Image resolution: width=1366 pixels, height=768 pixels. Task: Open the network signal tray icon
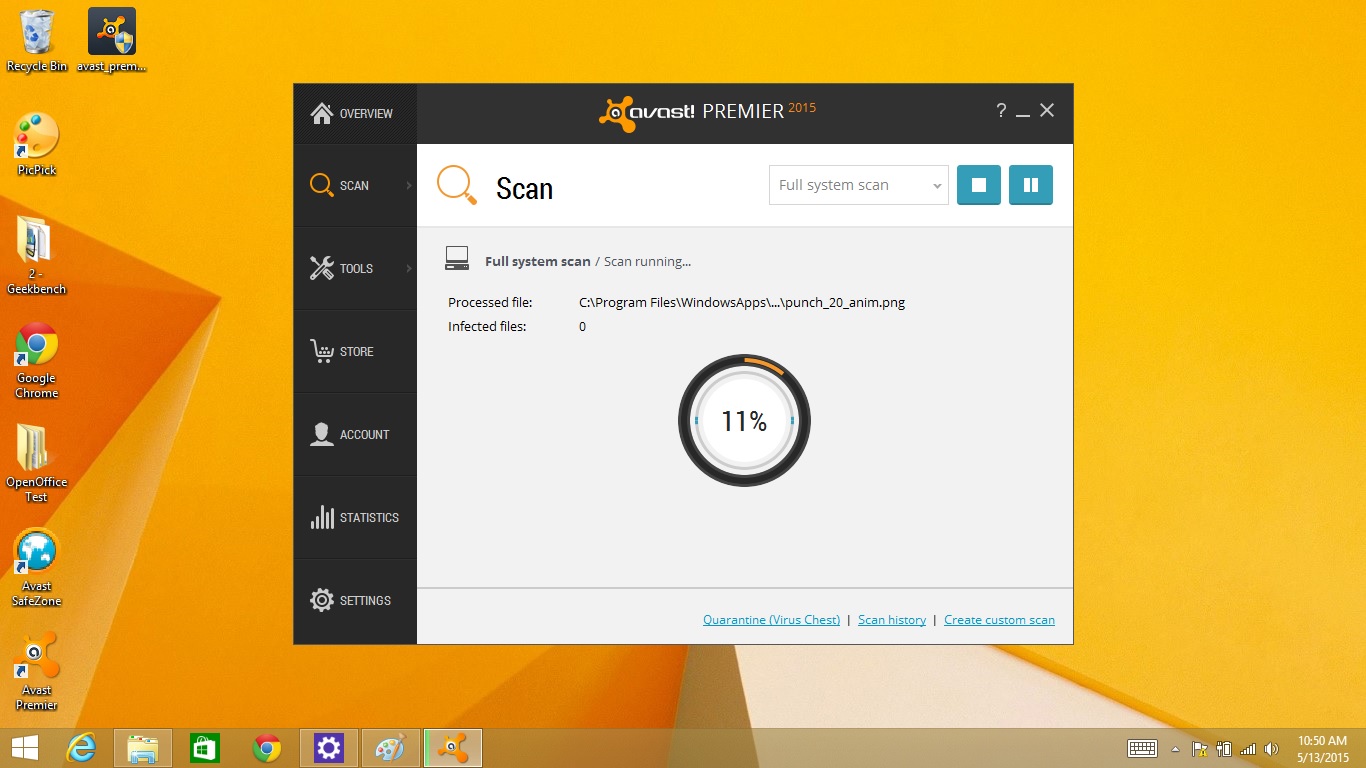coord(1247,749)
